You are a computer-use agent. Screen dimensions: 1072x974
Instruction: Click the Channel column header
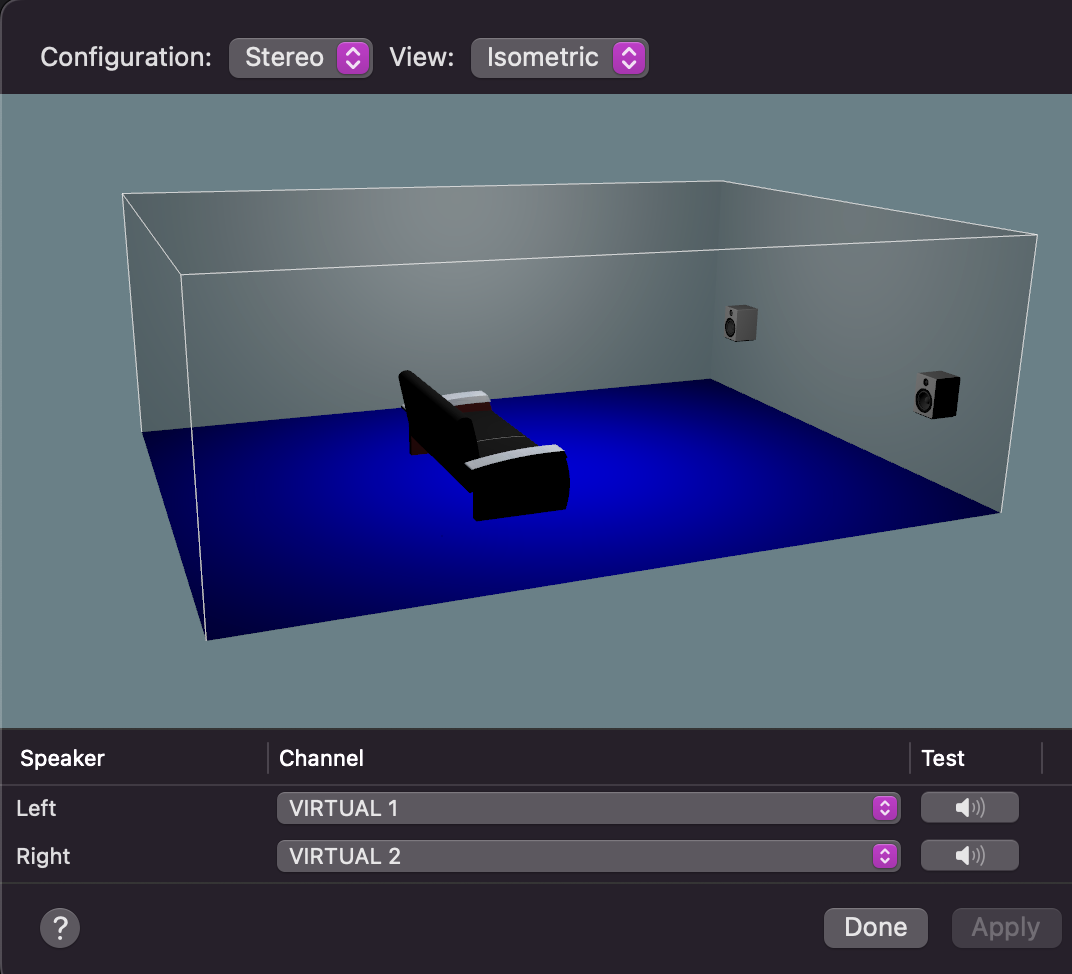tap(321, 758)
